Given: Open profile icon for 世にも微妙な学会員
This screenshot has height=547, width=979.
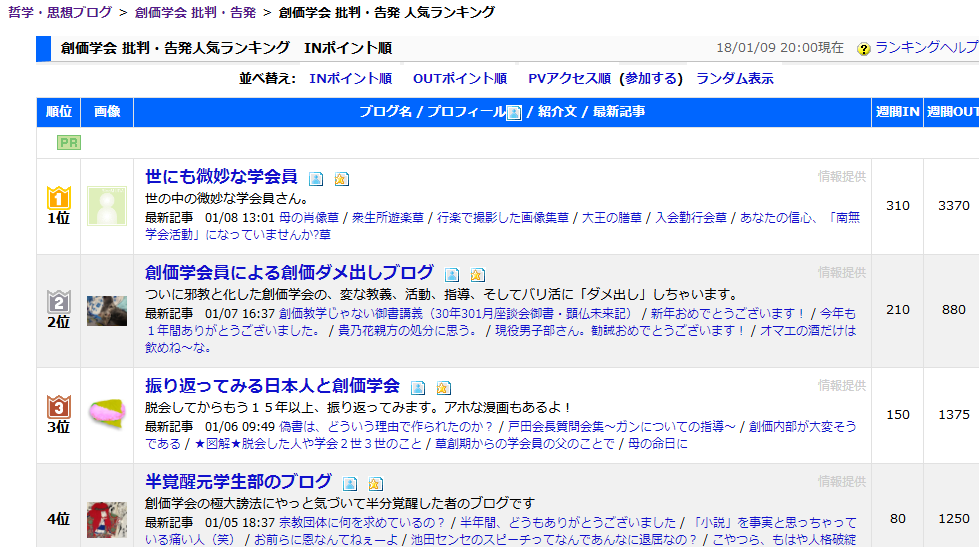Looking at the screenshot, I should (x=316, y=179).
